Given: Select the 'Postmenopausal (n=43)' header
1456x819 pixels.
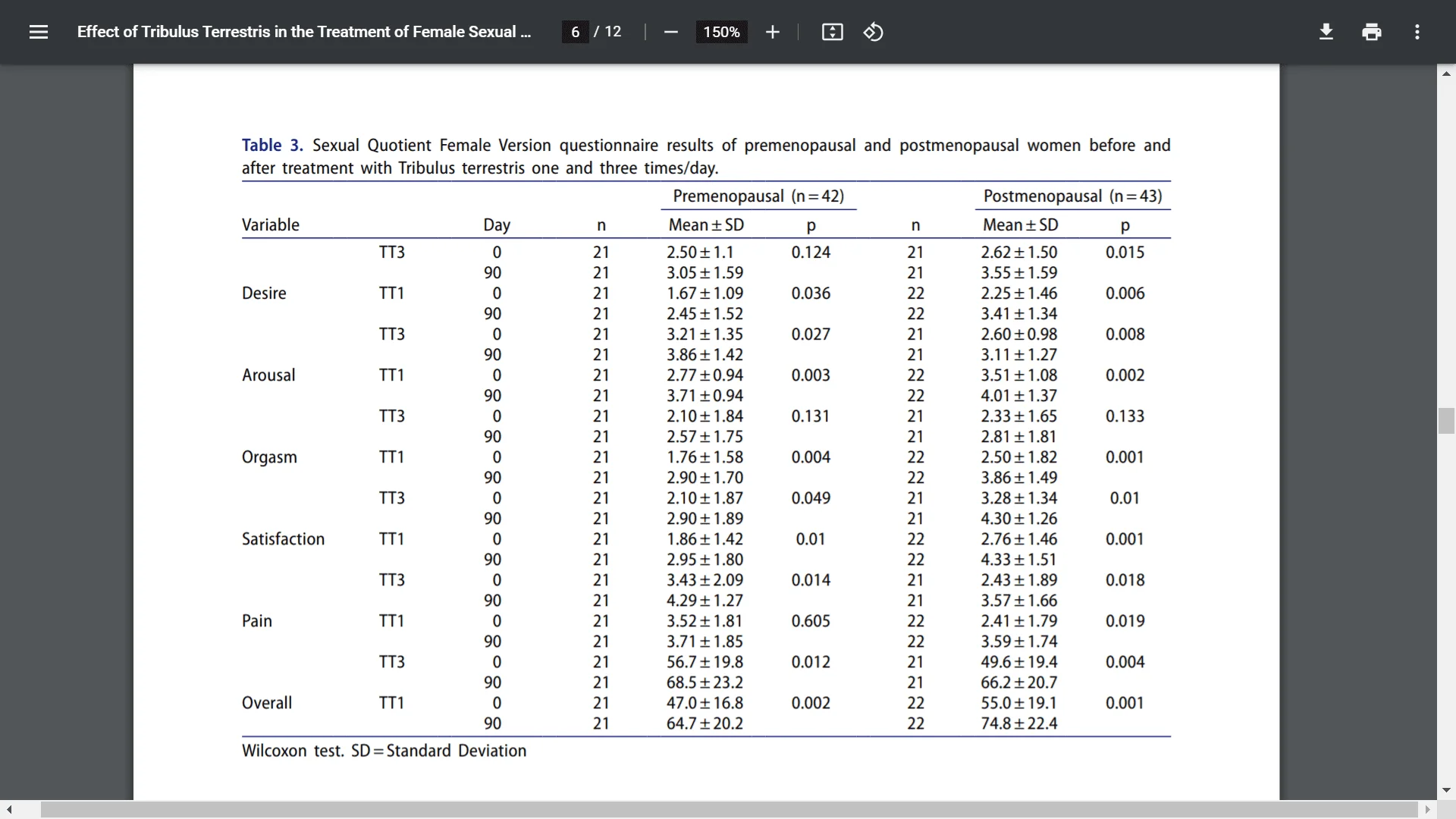Looking at the screenshot, I should tap(1072, 196).
